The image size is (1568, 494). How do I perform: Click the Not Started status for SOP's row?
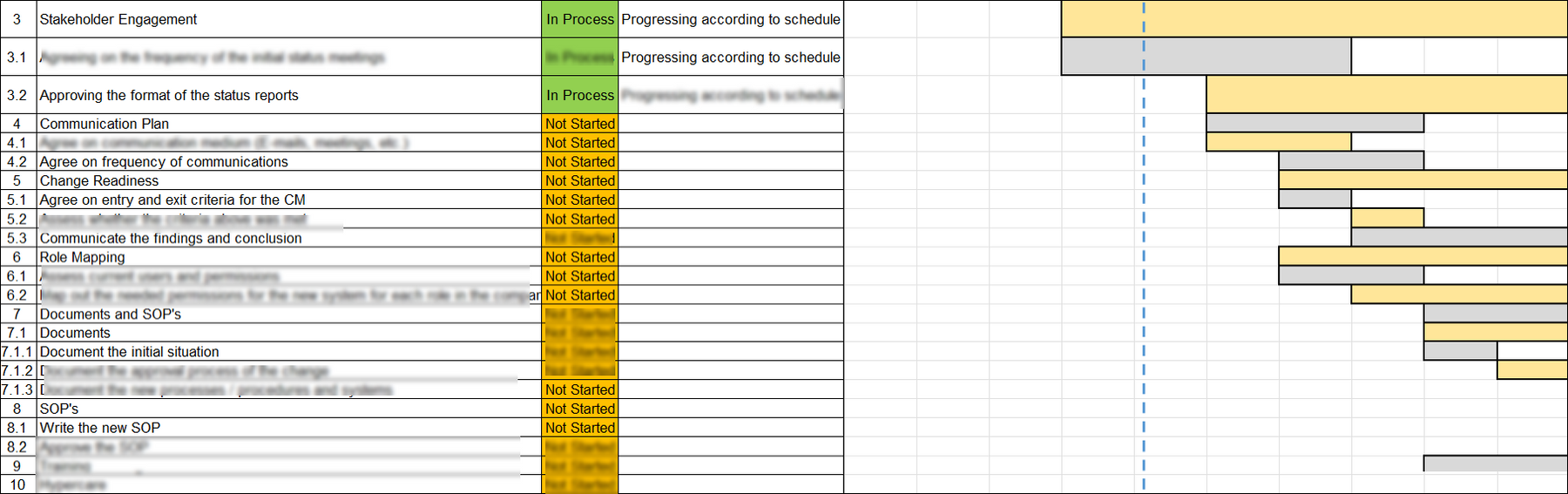click(x=580, y=409)
